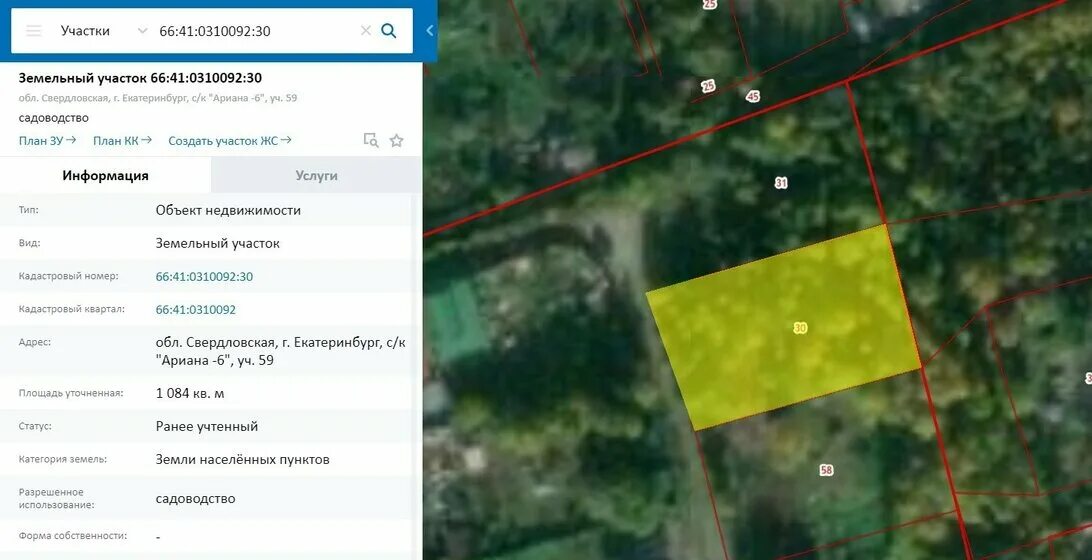This screenshot has height=560, width=1092.
Task: Click parcel label 58 on the map
Action: (x=826, y=470)
